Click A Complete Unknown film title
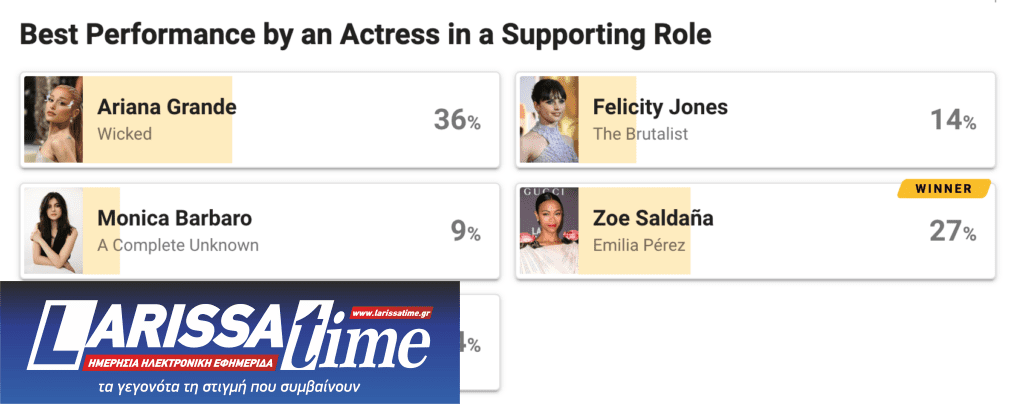 (x=177, y=245)
